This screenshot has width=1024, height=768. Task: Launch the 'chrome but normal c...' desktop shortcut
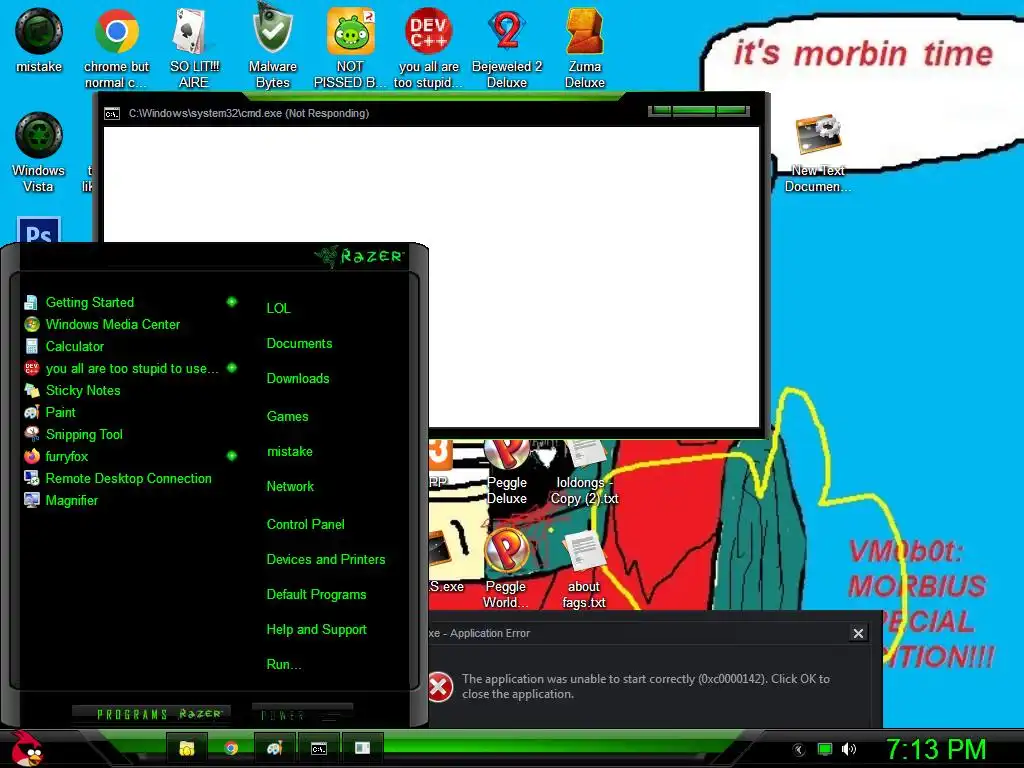tap(116, 49)
